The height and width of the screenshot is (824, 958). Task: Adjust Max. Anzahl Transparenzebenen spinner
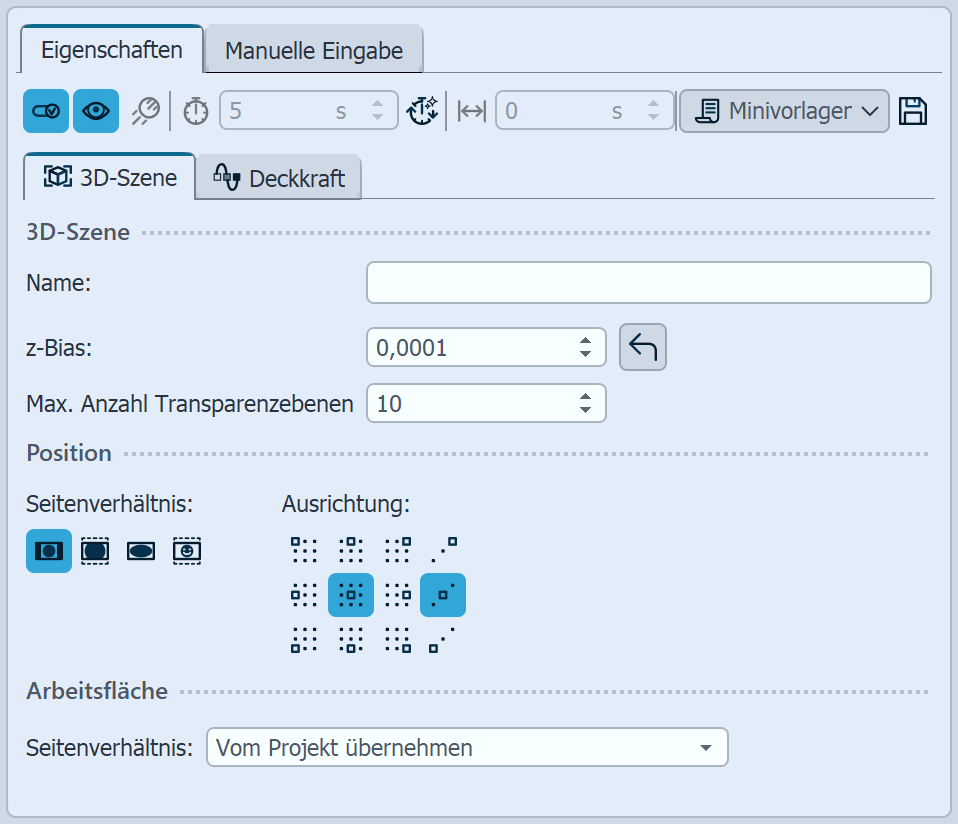click(x=586, y=404)
